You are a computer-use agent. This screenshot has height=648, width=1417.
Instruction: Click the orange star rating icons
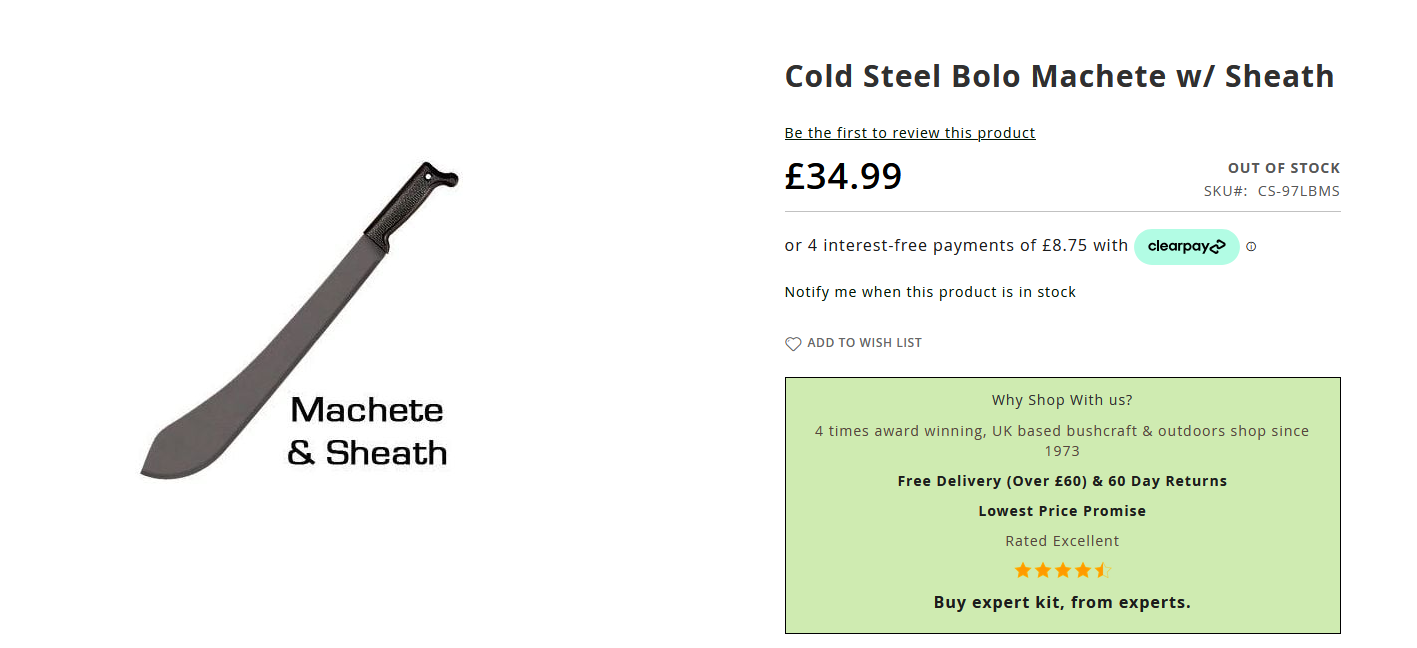(x=1062, y=571)
